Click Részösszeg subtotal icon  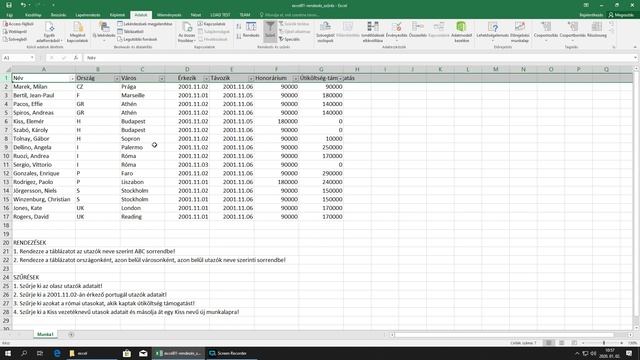[597, 30]
